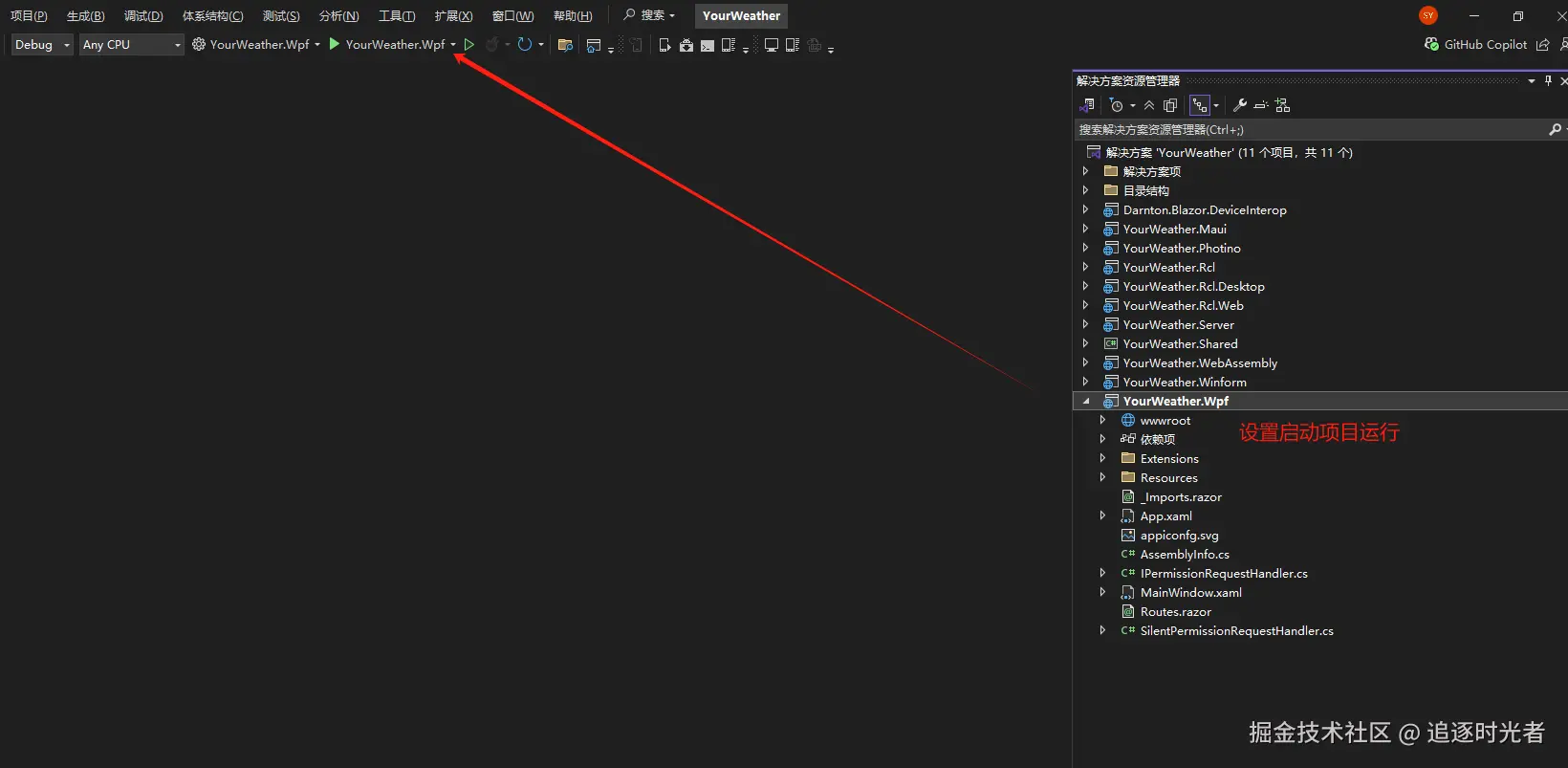Open the Debug configuration dropdown
Viewport: 1568px width, 768px height.
coord(41,45)
